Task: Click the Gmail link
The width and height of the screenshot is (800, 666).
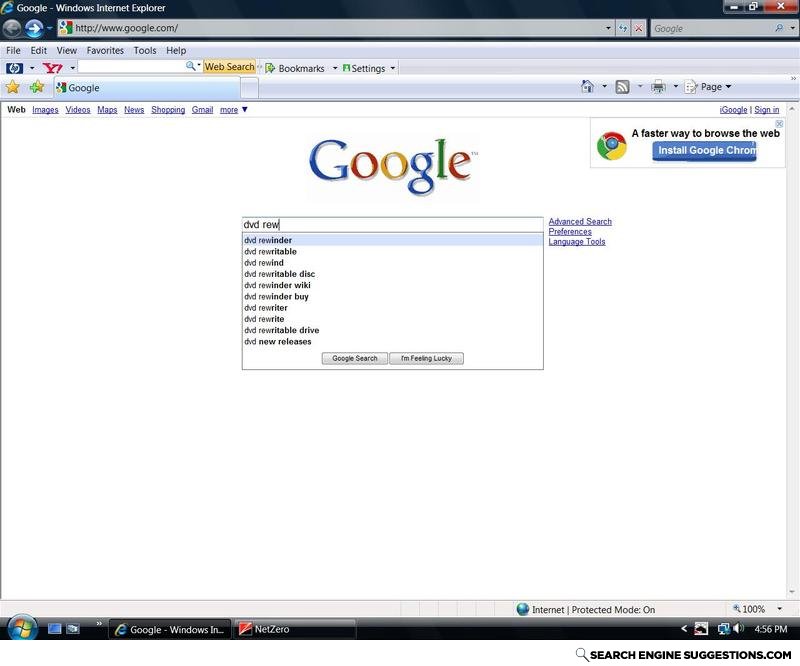Action: 203,110
